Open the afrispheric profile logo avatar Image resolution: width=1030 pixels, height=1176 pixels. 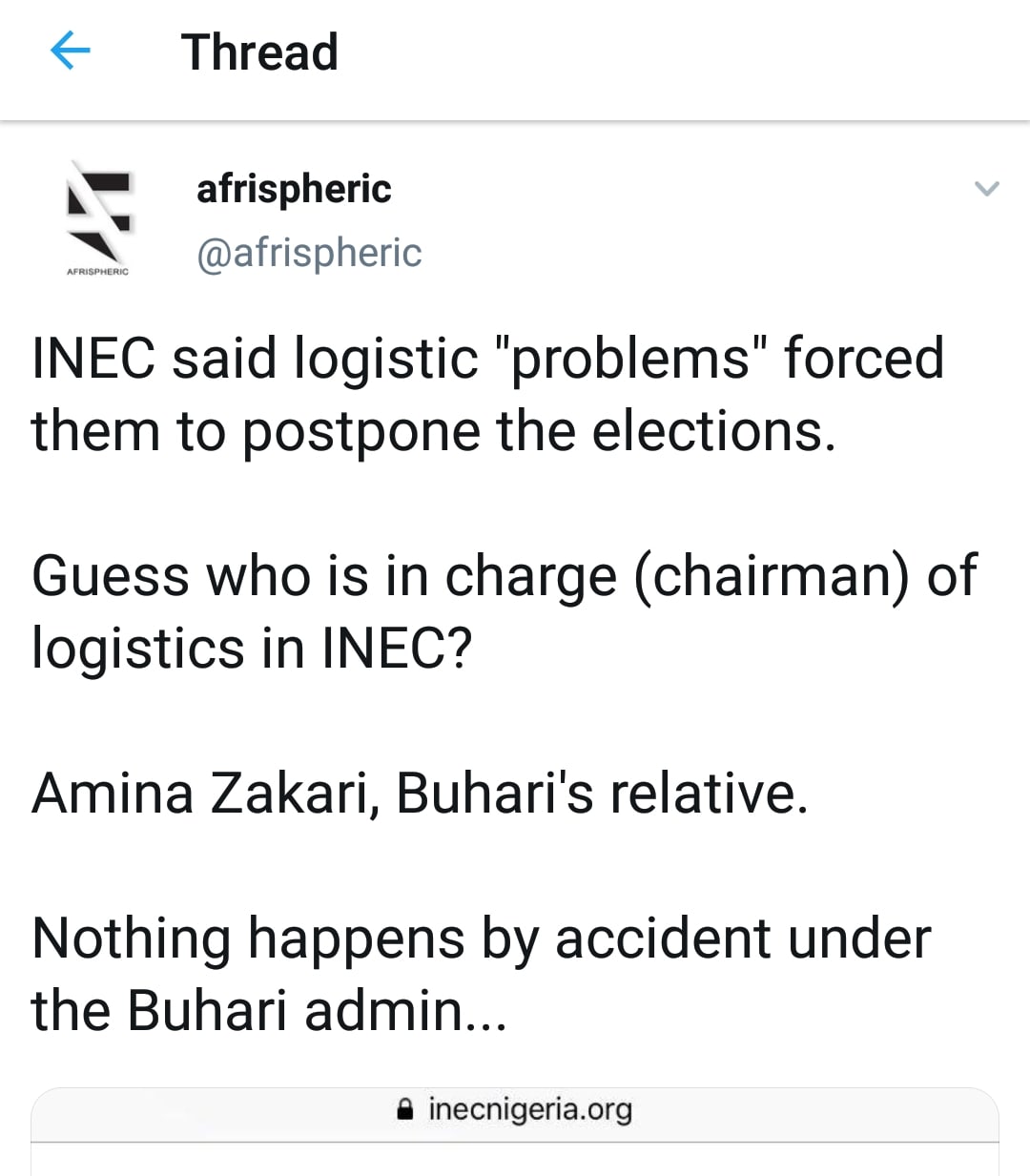pos(98,210)
